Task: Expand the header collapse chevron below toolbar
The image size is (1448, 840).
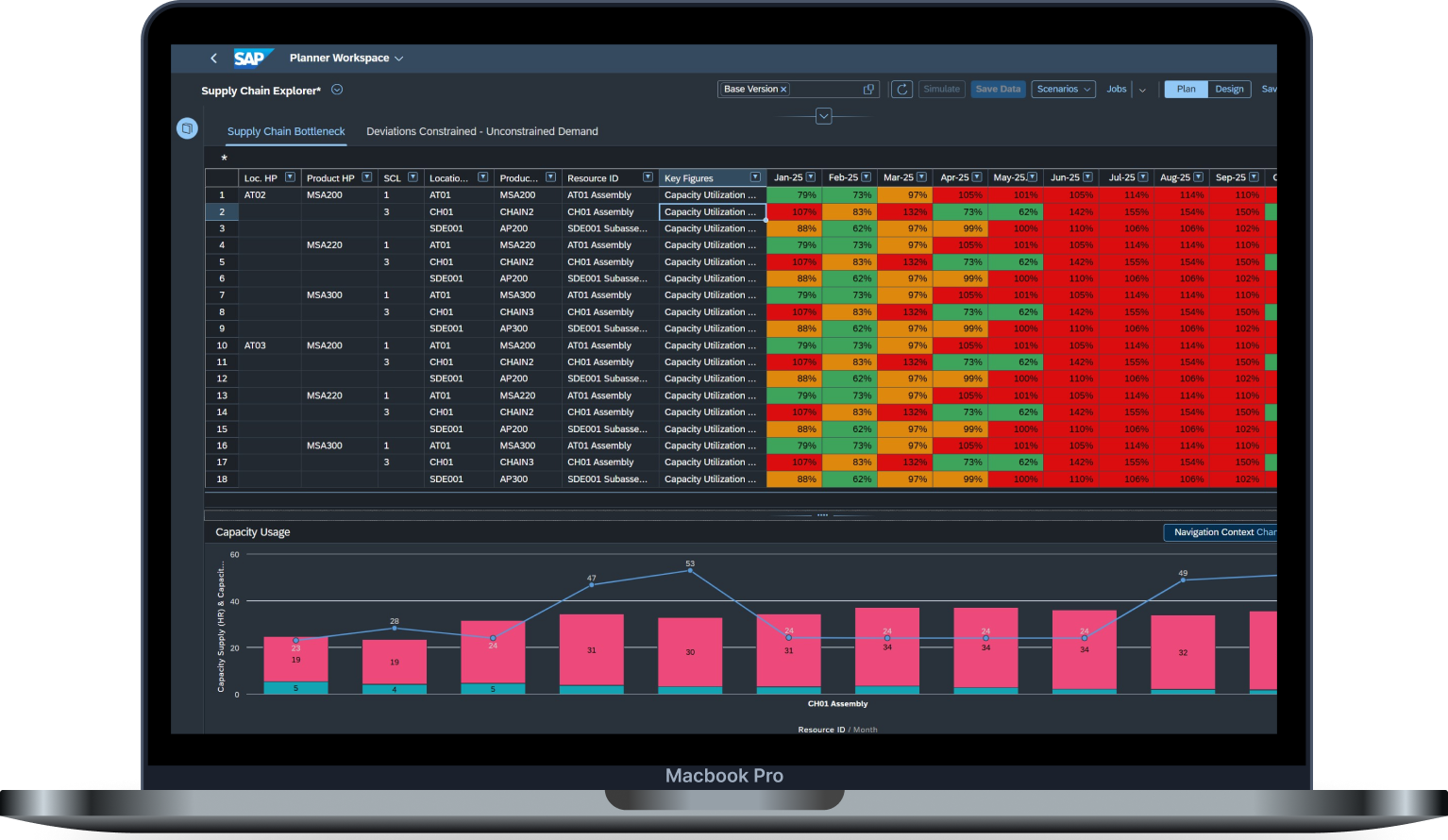Action: point(824,116)
